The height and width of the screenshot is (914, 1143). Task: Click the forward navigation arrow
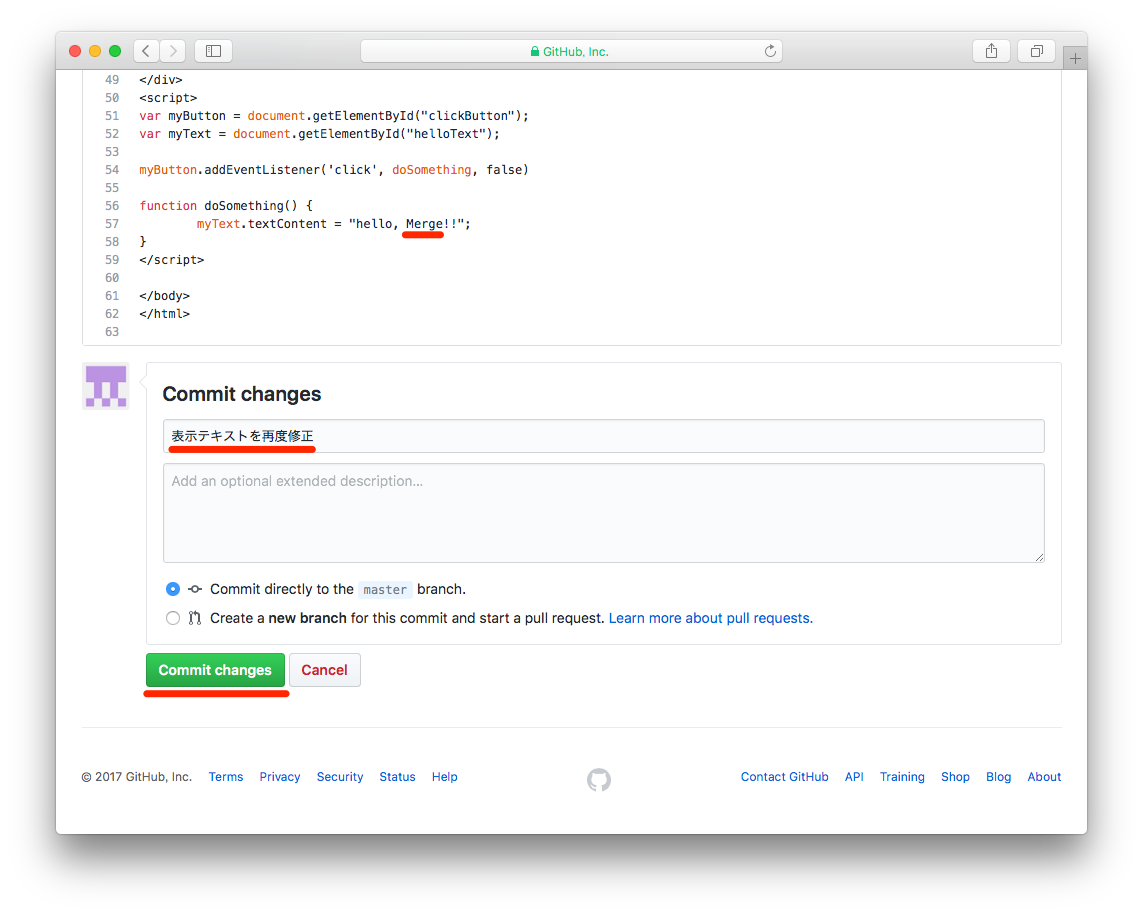(172, 50)
